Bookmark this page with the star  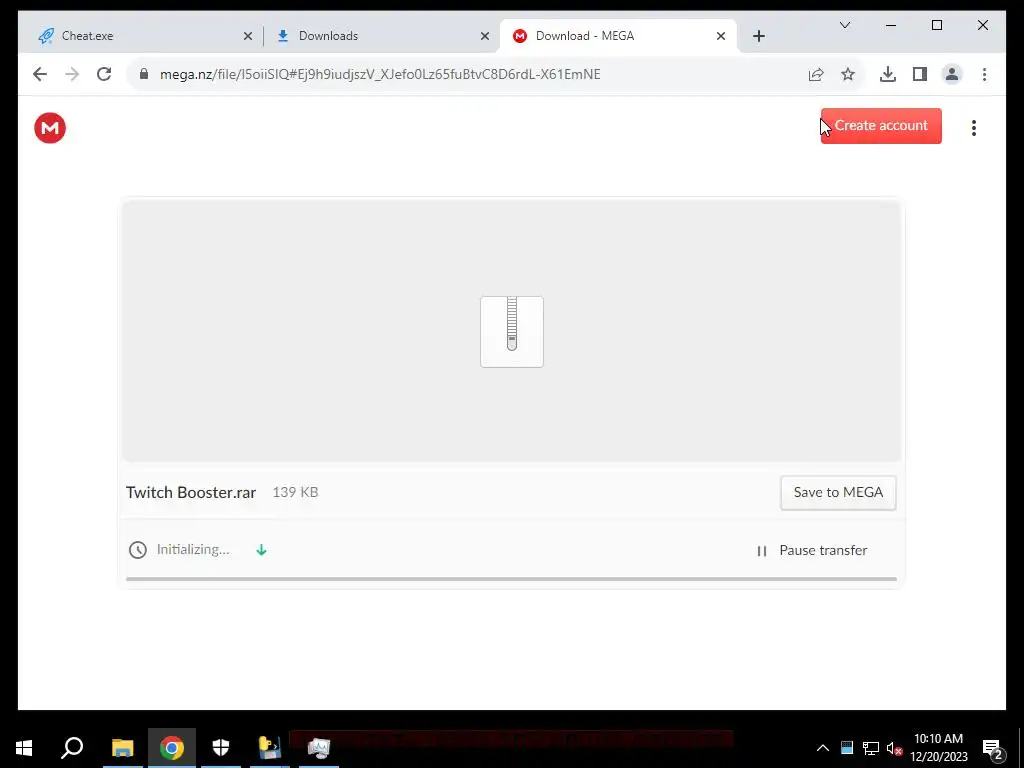coord(848,74)
